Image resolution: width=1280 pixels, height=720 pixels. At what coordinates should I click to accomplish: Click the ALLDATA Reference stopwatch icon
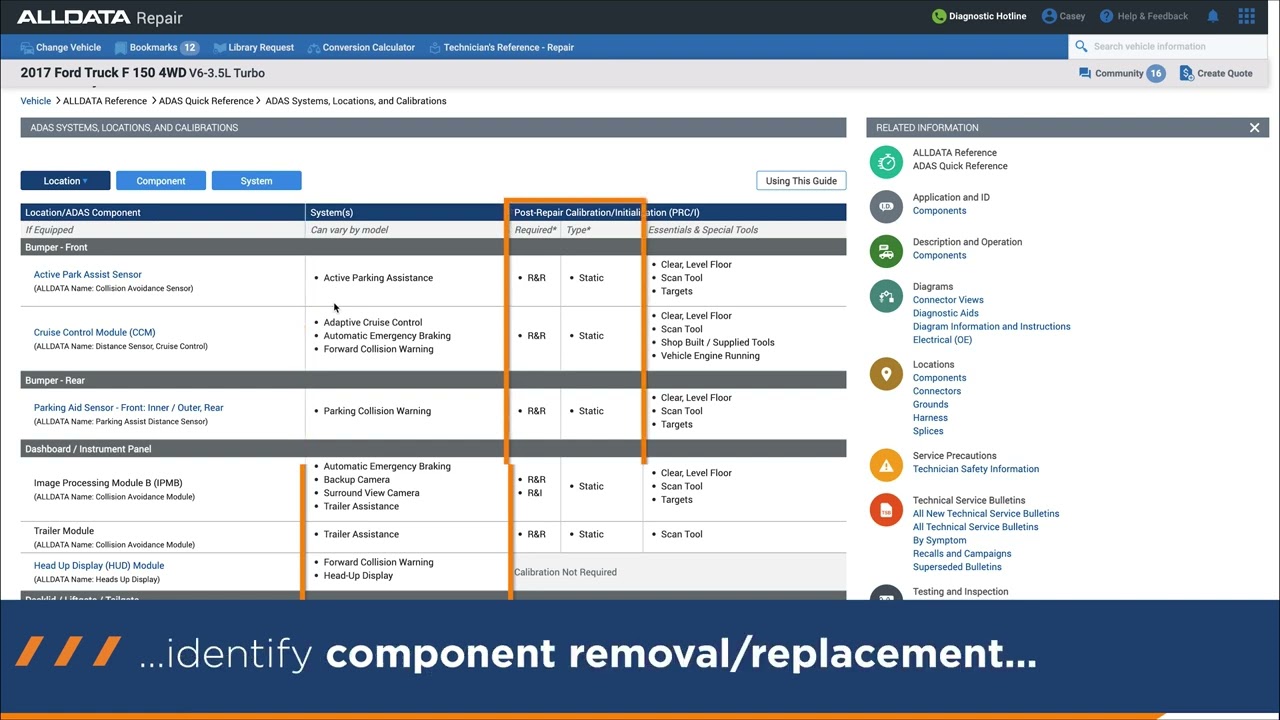(x=886, y=161)
